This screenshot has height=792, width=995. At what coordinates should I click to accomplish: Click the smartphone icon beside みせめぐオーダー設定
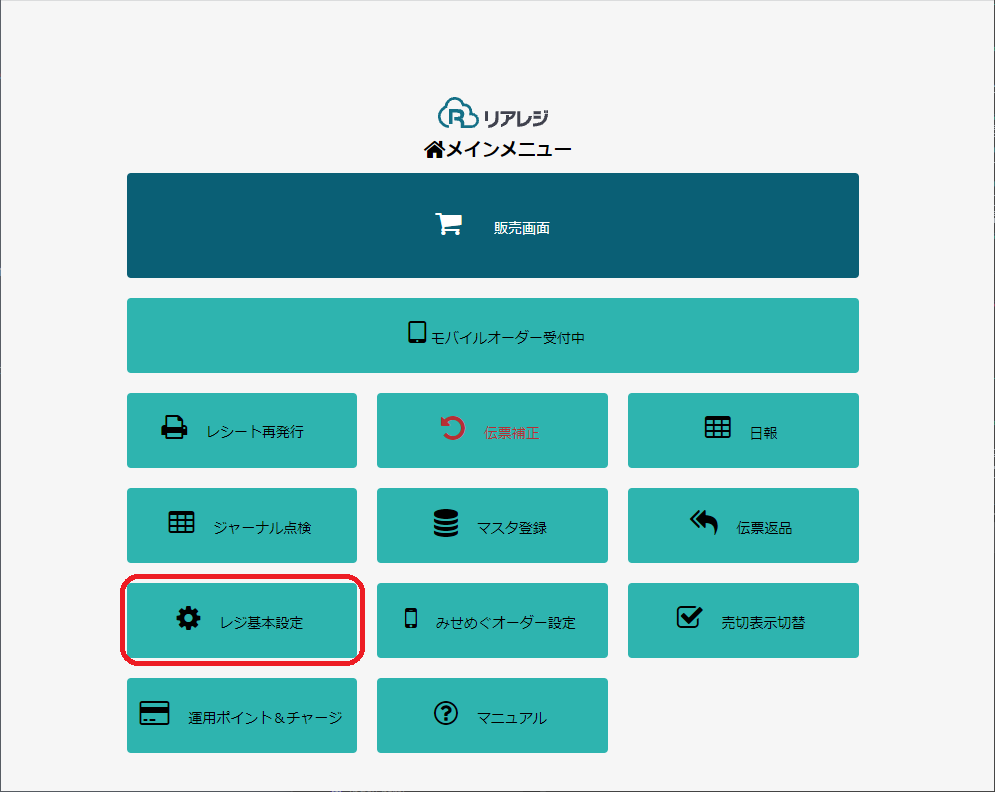[x=411, y=618]
